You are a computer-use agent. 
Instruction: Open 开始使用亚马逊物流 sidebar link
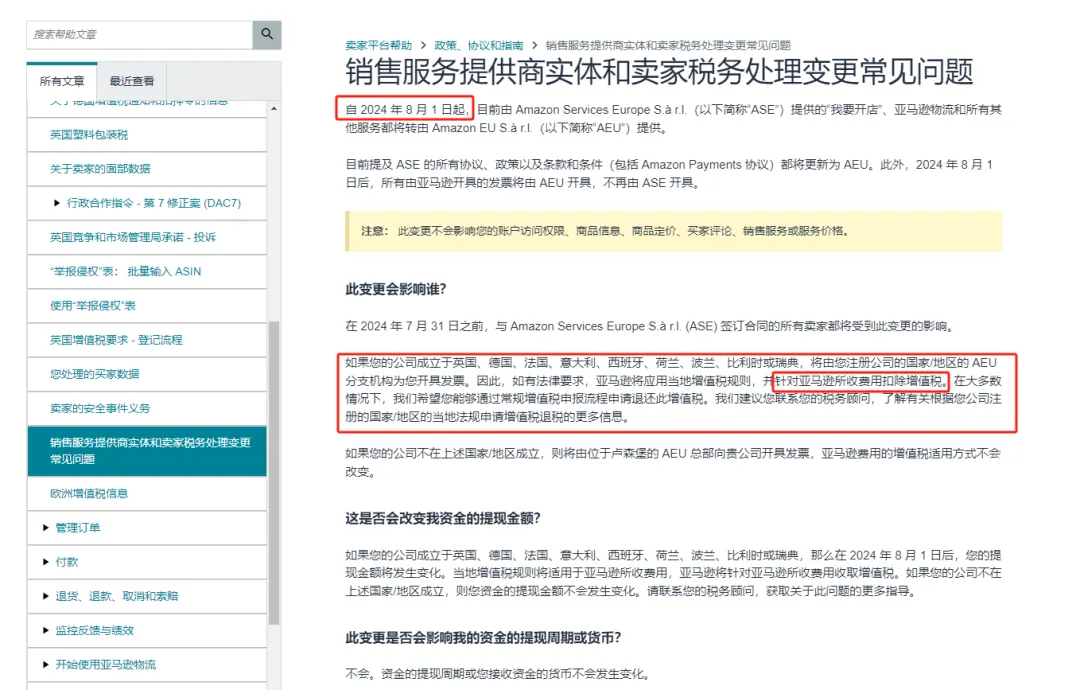(105, 665)
